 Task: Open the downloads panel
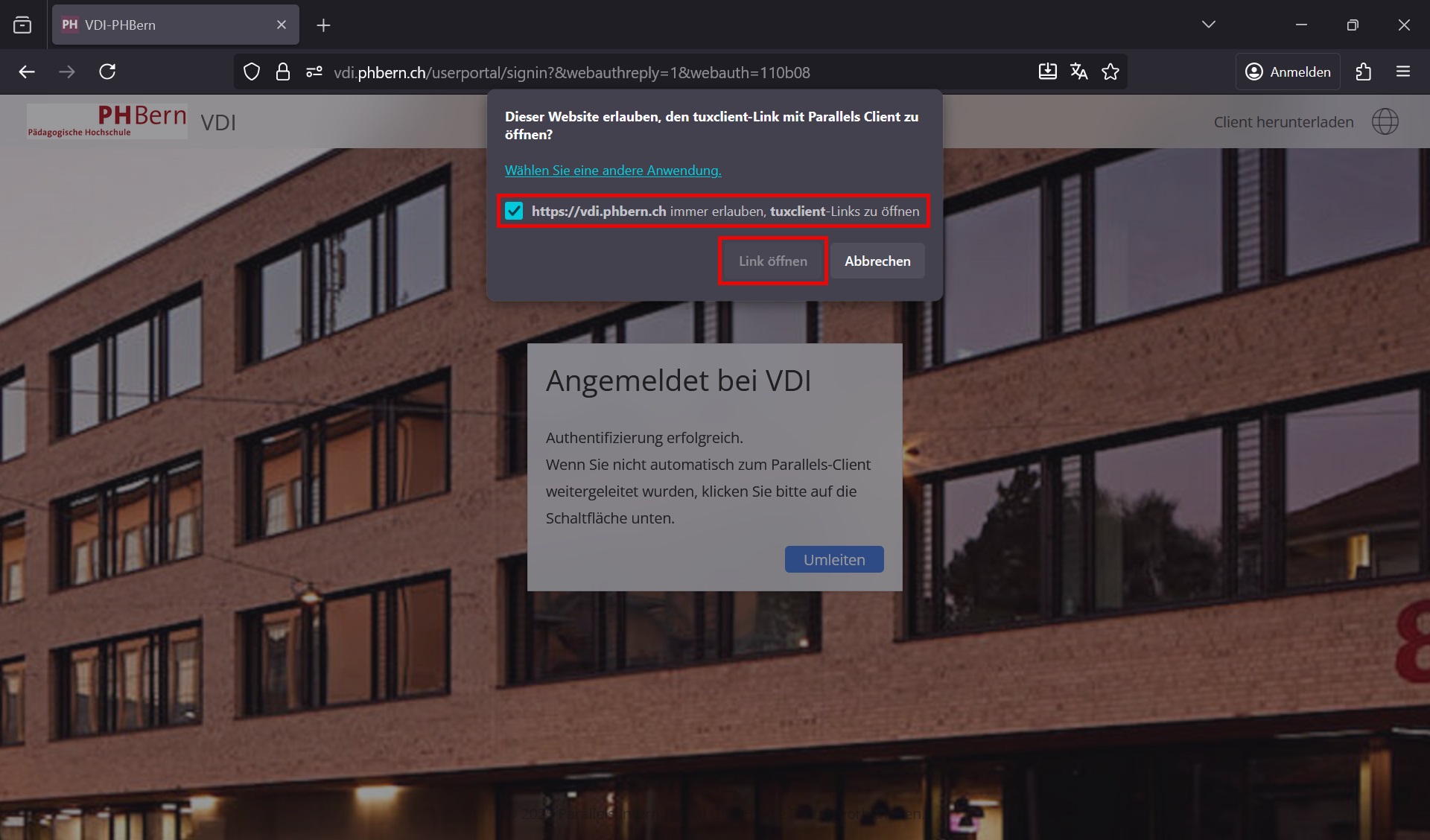(x=1048, y=71)
